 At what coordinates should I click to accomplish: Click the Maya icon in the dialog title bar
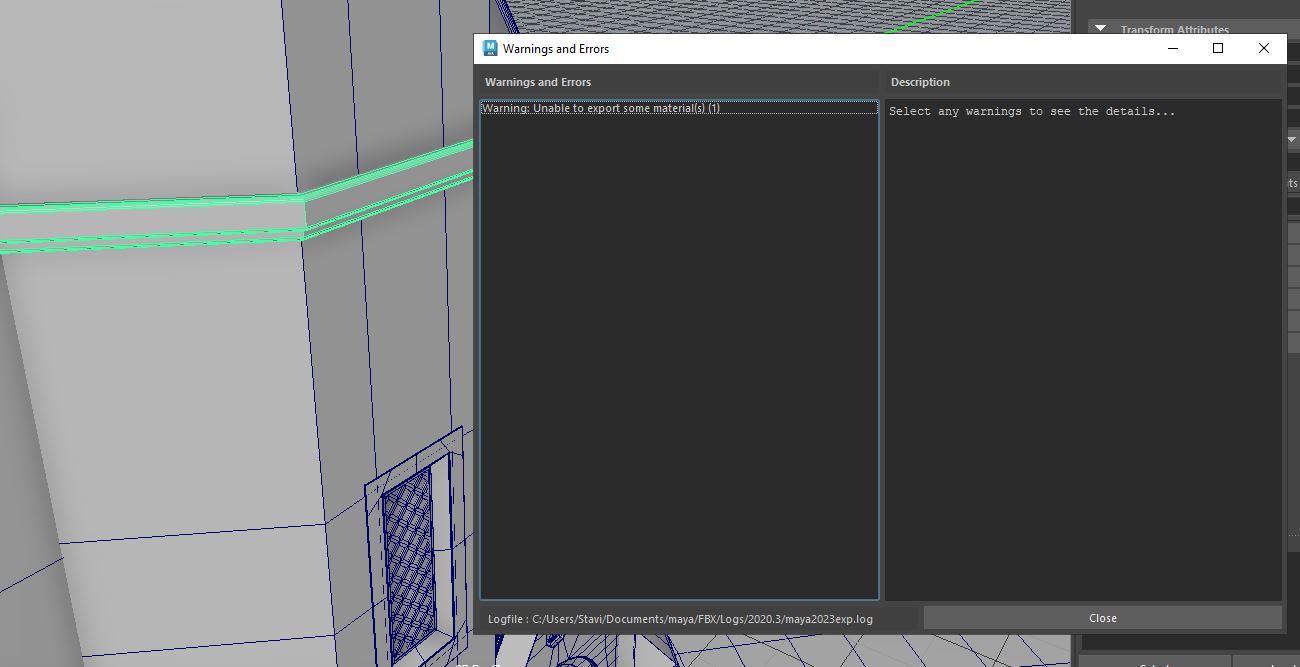coord(490,47)
